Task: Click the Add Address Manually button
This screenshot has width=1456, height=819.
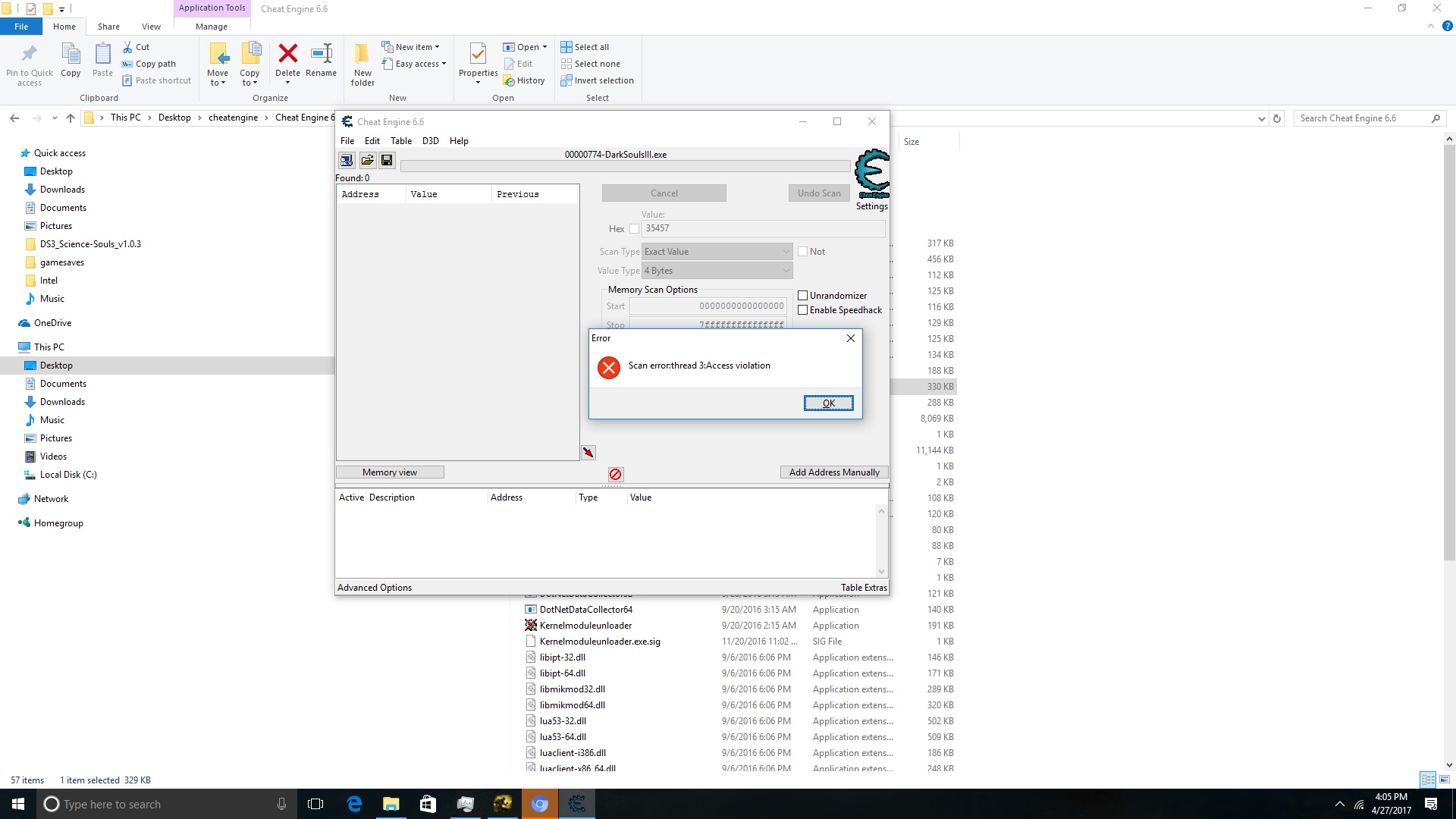Action: click(x=834, y=471)
